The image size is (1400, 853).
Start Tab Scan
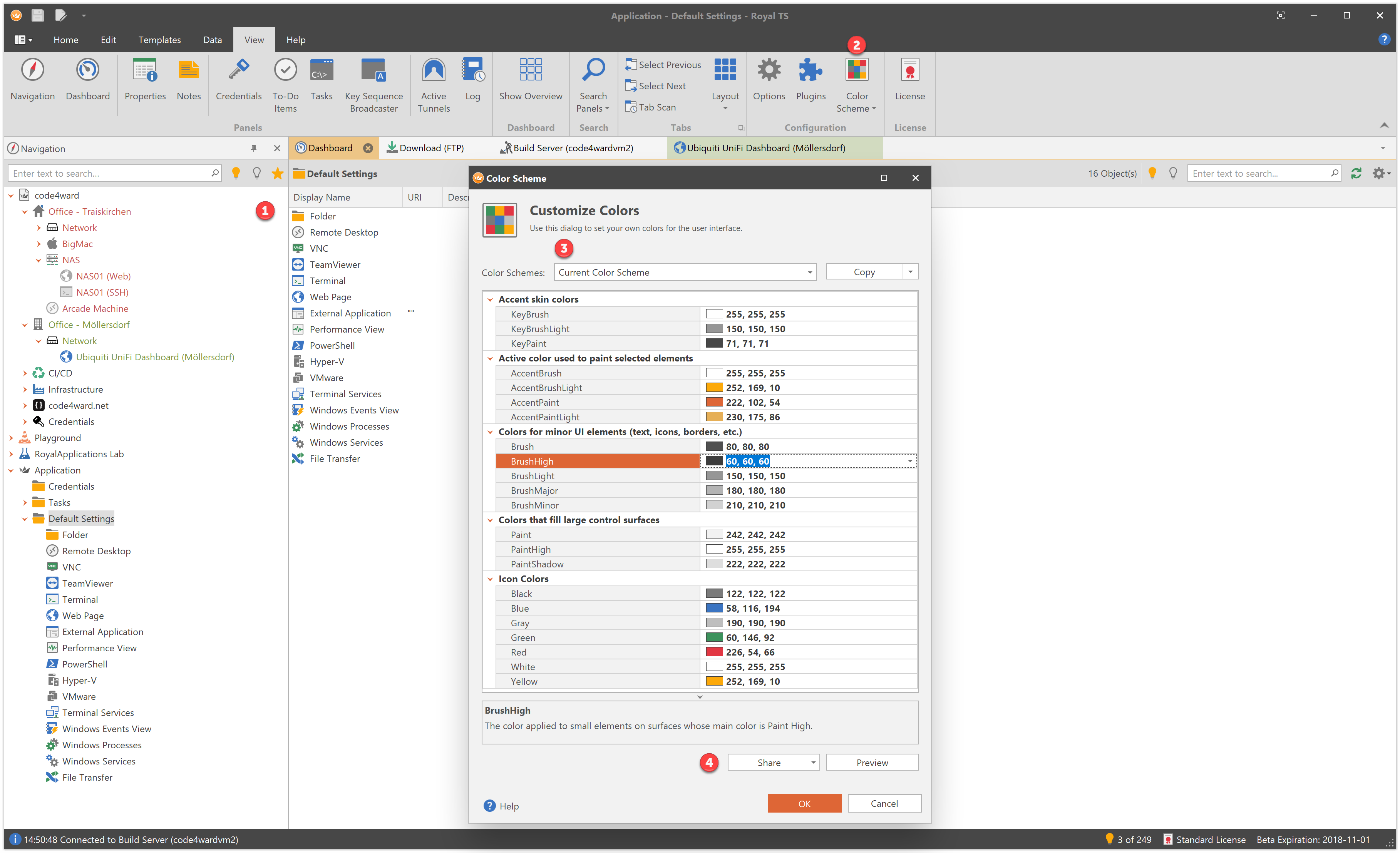651,107
